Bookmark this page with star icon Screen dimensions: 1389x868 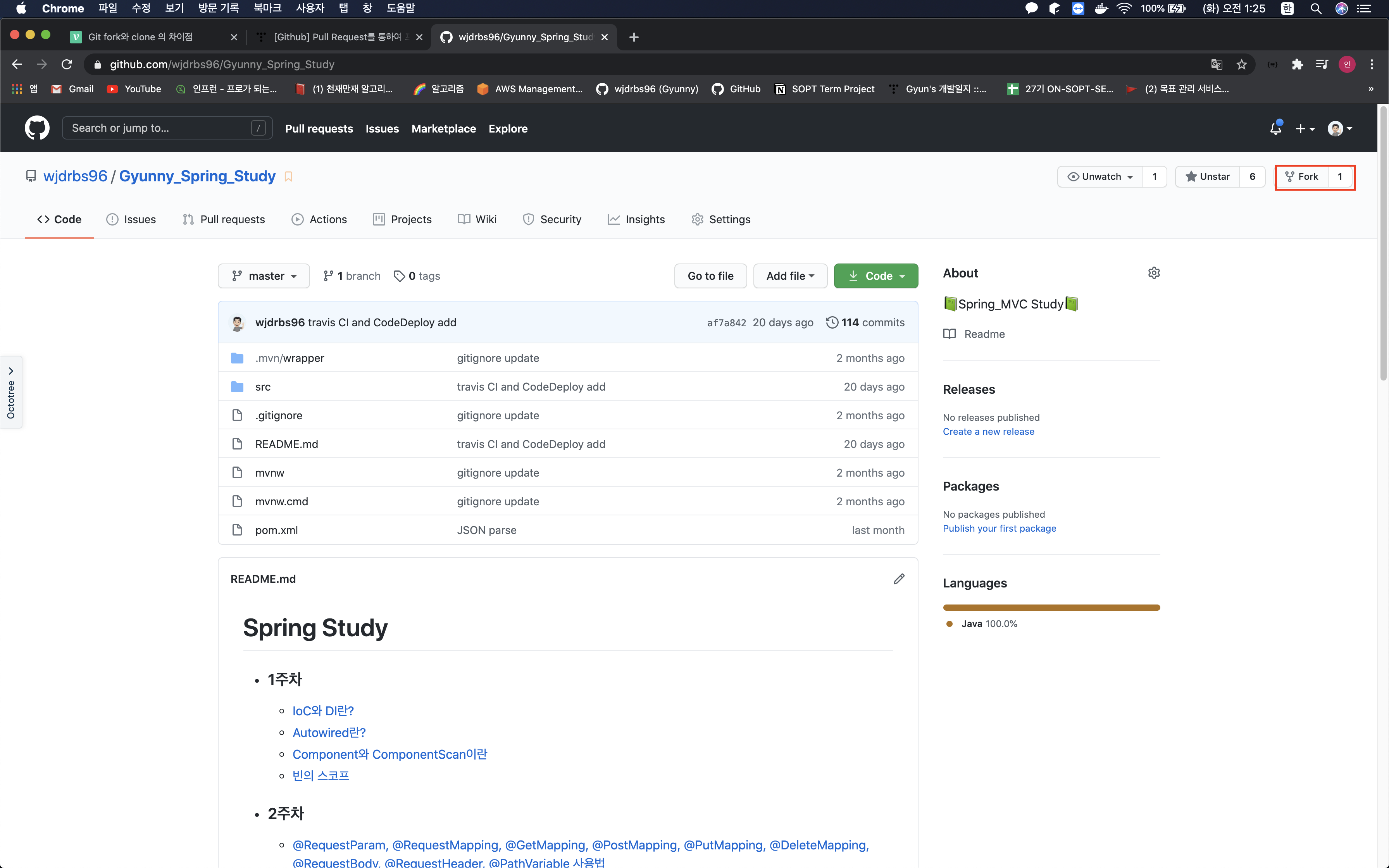pyautogui.click(x=1241, y=64)
